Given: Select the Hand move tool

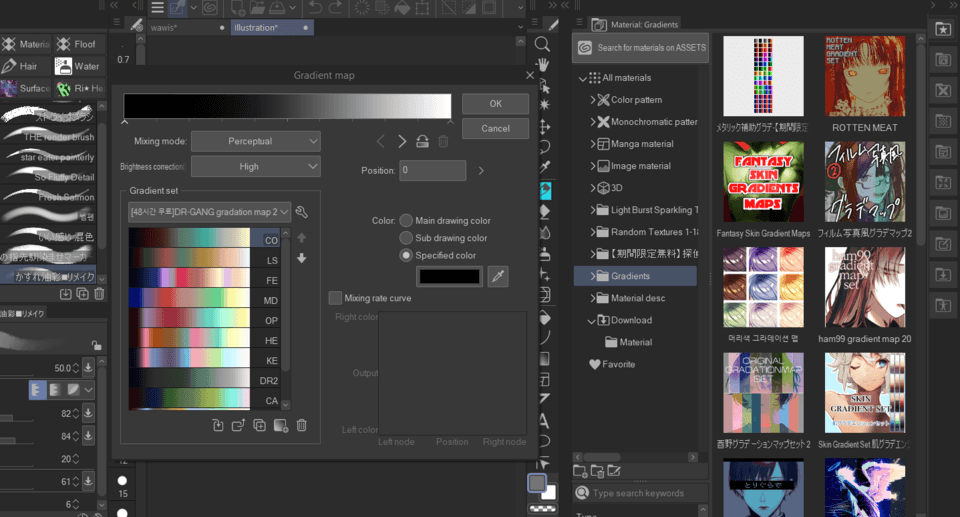Looking at the screenshot, I should pyautogui.click(x=543, y=65).
